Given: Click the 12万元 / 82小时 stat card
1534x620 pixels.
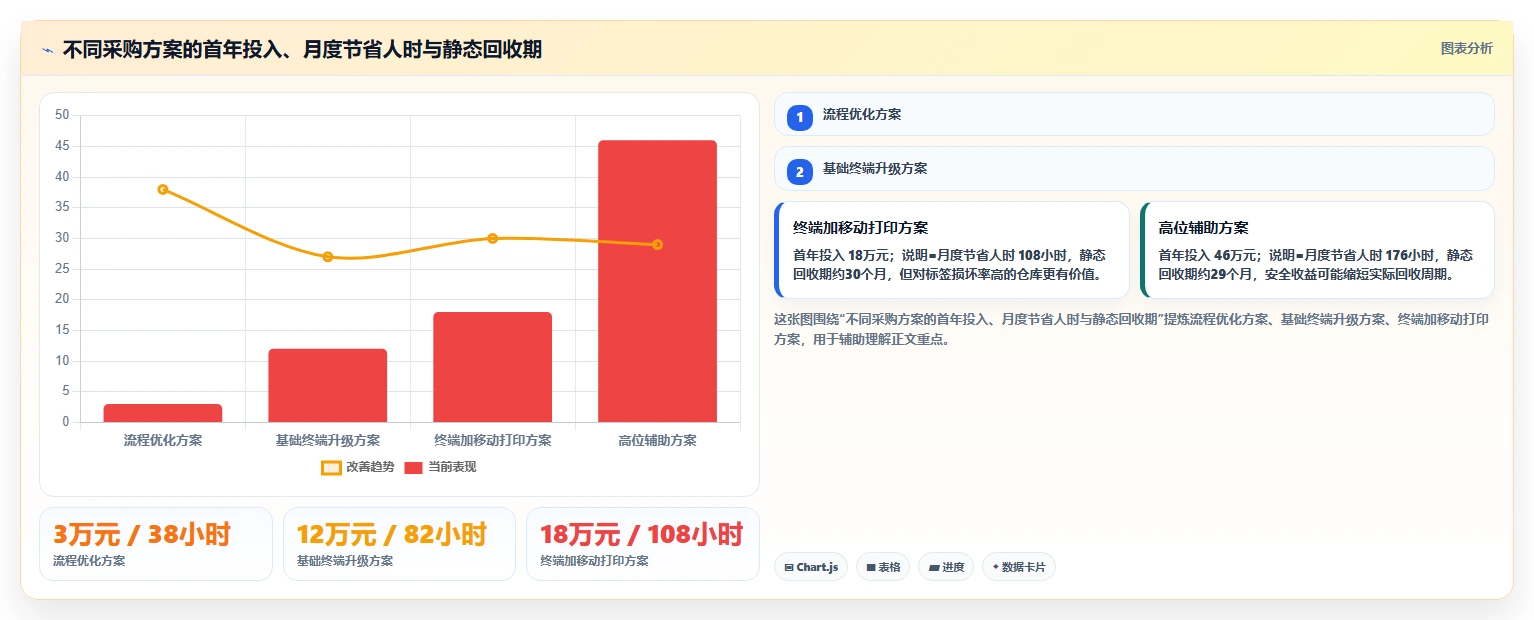Looking at the screenshot, I should click(399, 544).
